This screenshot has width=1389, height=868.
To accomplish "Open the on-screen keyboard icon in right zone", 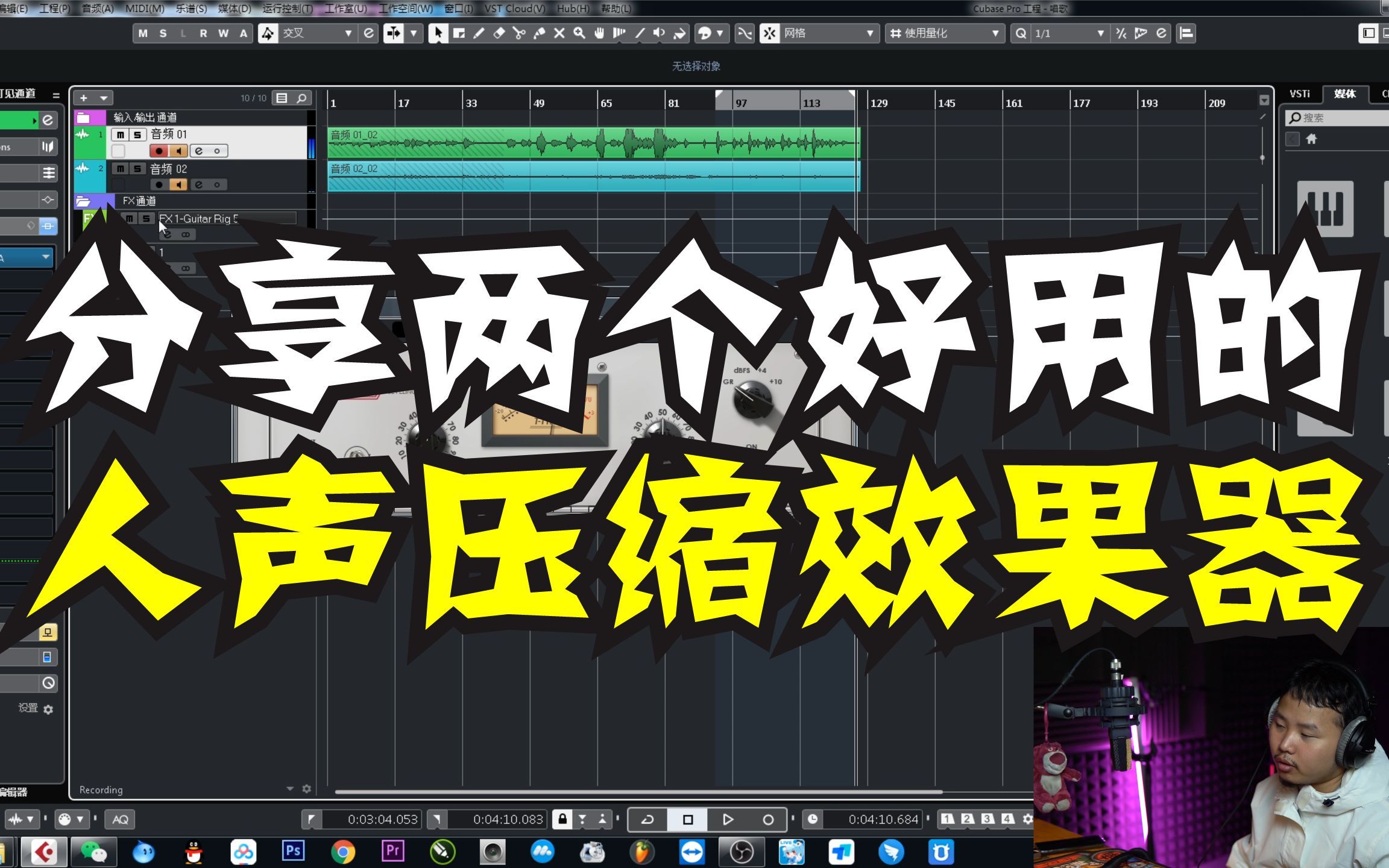I will point(1324,207).
